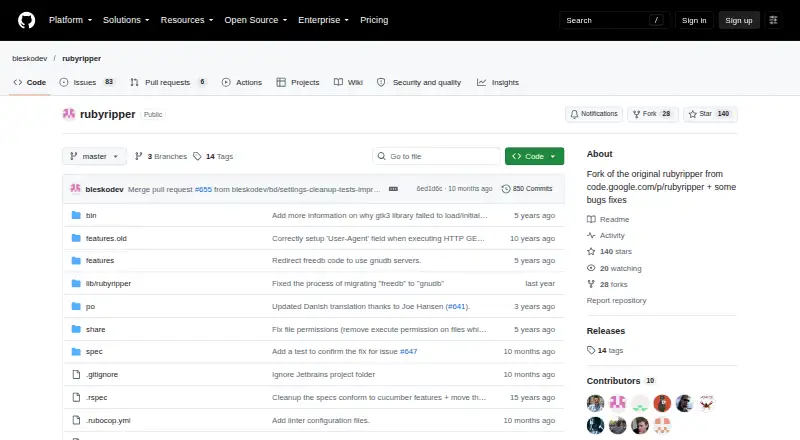Switch to the Issues tab
Screen dimensions: 800x440
pyautogui.click(x=87, y=82)
